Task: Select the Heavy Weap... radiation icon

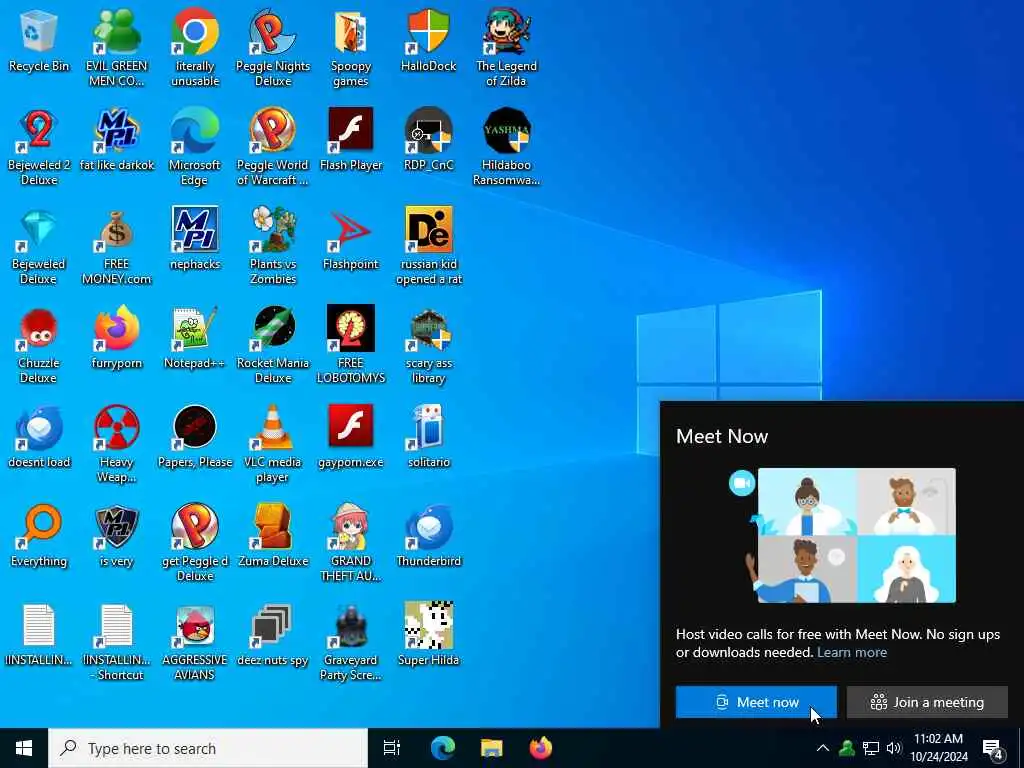Action: point(116,444)
